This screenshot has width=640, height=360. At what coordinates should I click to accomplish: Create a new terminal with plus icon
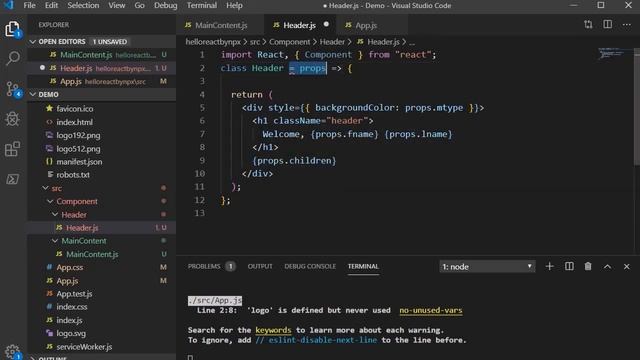click(x=549, y=267)
